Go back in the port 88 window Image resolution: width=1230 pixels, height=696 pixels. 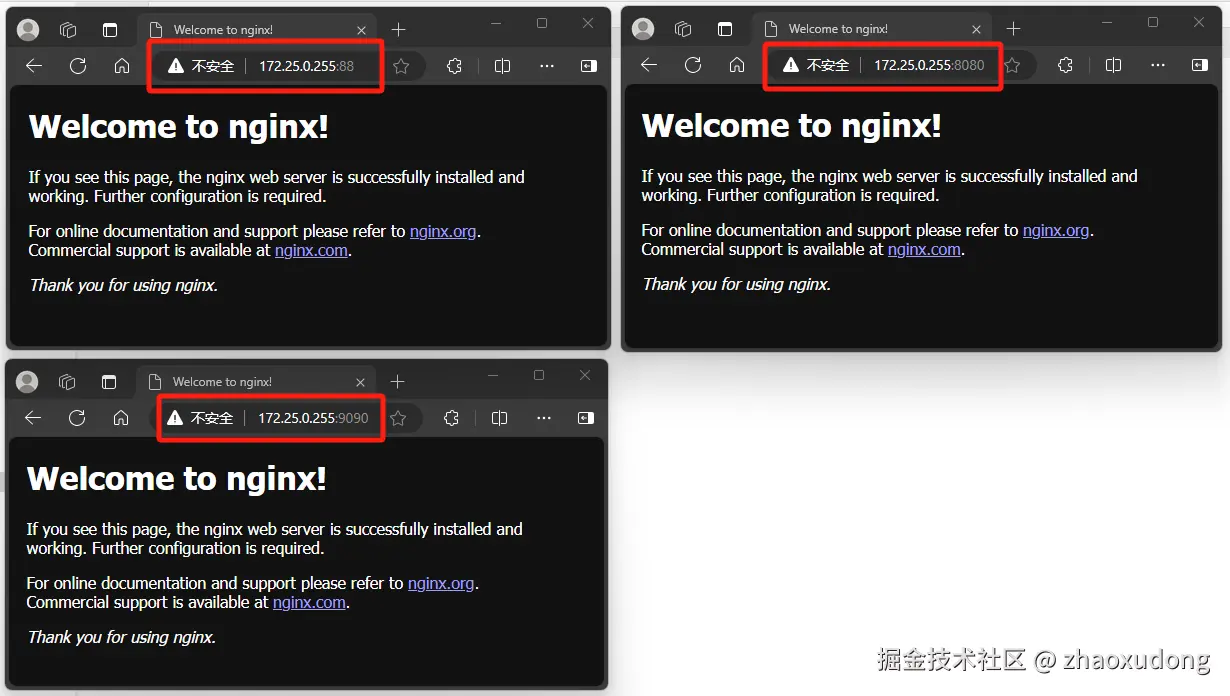(x=34, y=66)
